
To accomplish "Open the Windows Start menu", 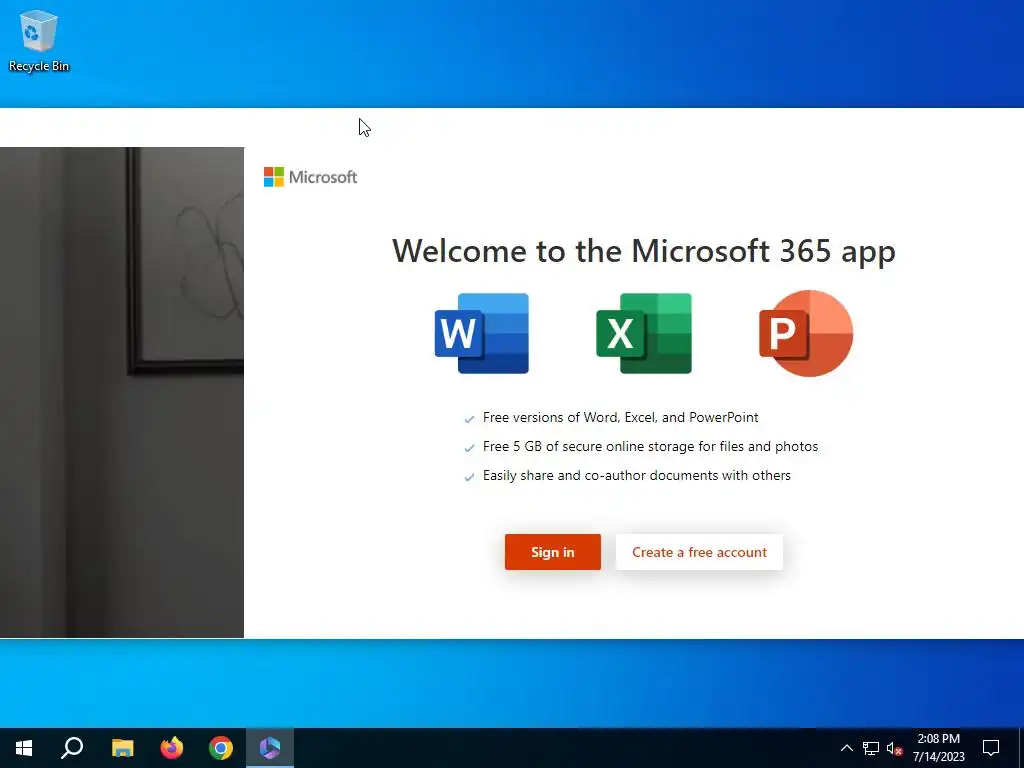I will tap(24, 748).
